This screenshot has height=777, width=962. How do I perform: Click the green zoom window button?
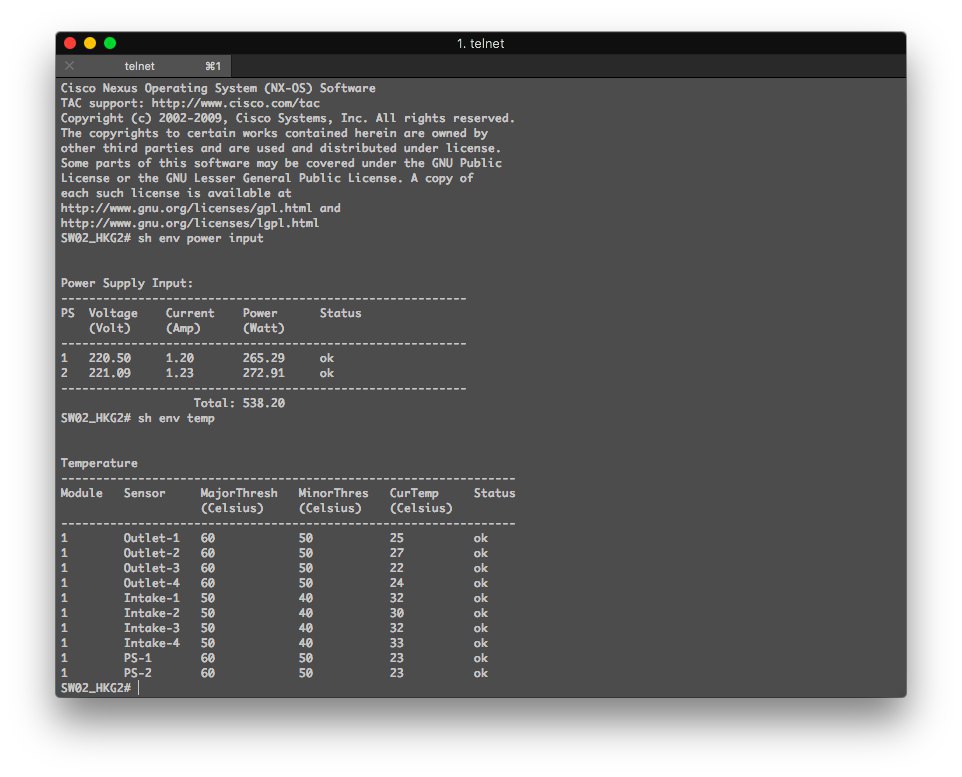tap(110, 43)
